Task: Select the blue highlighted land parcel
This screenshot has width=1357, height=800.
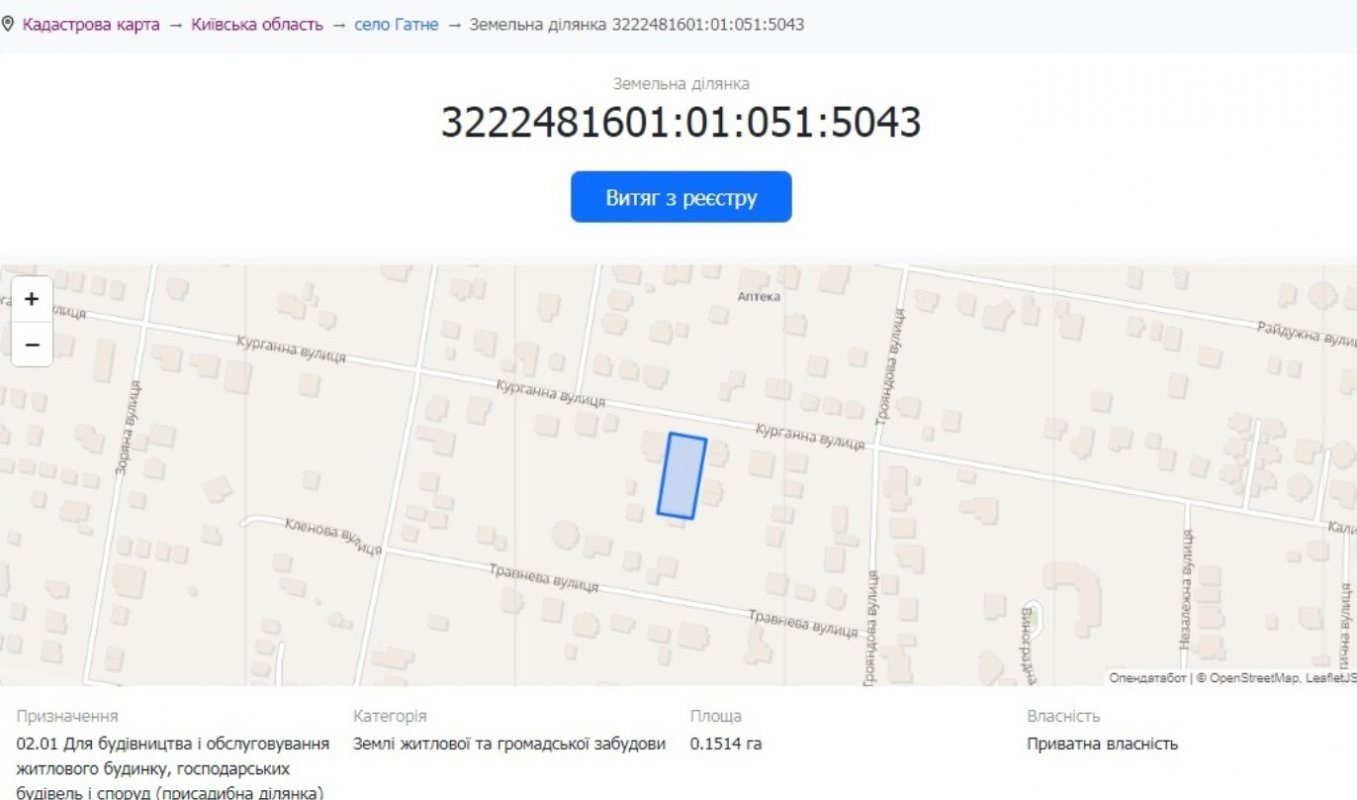Action: pos(682,476)
